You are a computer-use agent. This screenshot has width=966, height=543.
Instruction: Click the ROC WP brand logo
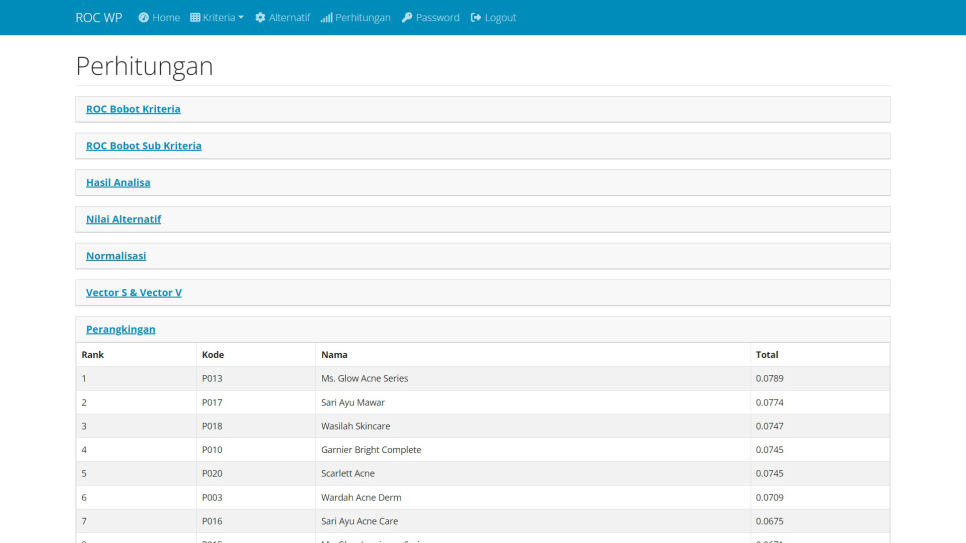[99, 18]
